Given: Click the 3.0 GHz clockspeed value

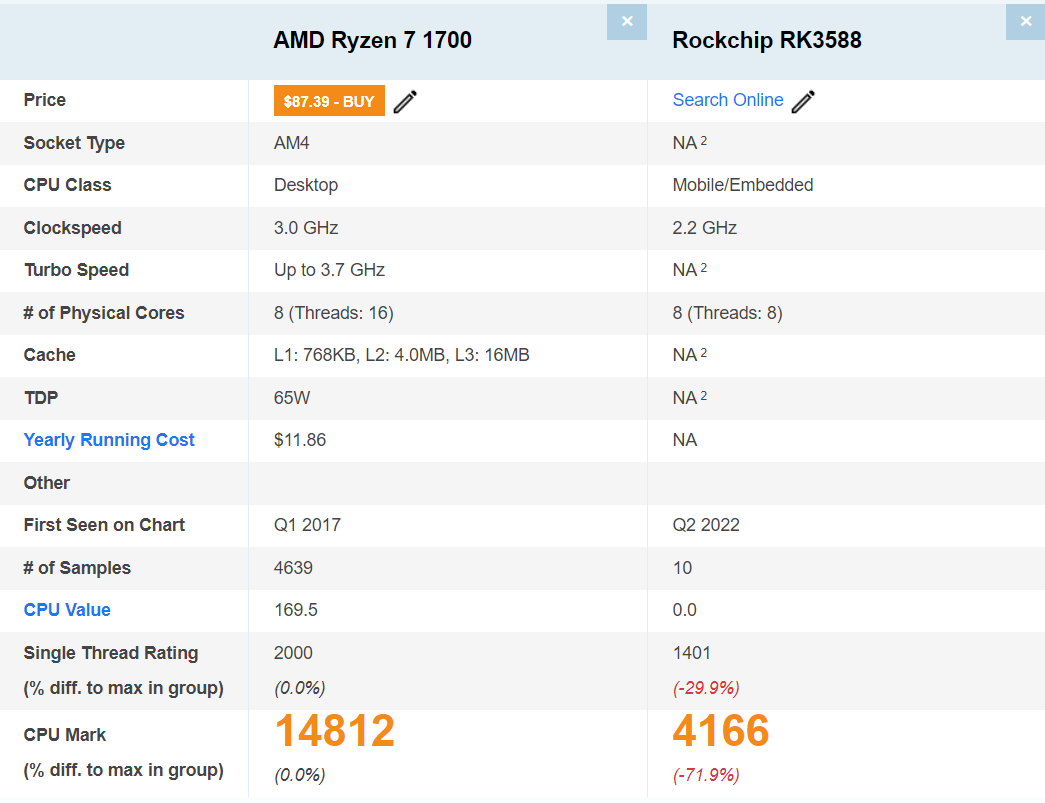Looking at the screenshot, I should 306,228.
